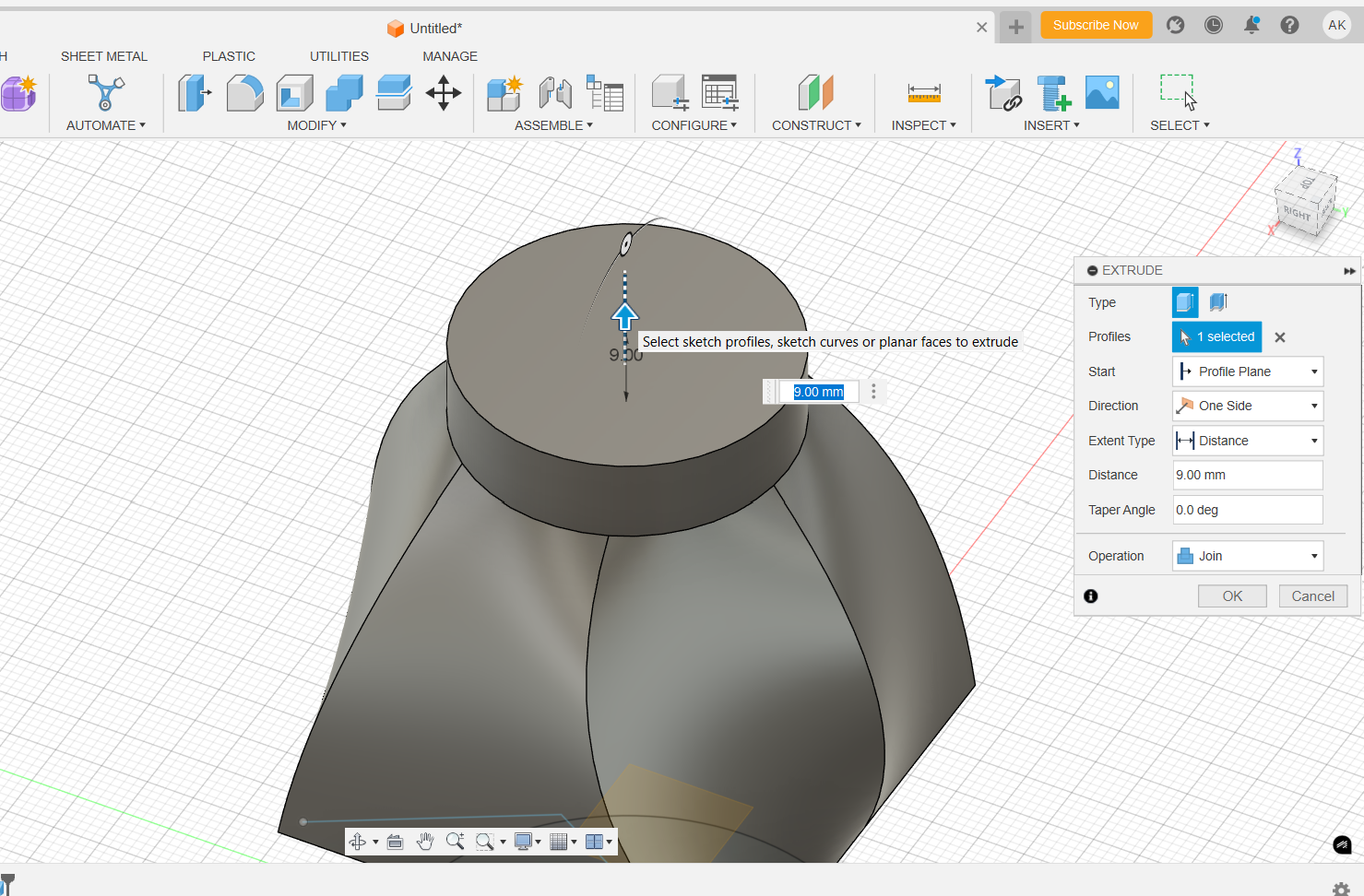Cancel the Extrude dialog
The width and height of the screenshot is (1364, 896).
coord(1313,596)
